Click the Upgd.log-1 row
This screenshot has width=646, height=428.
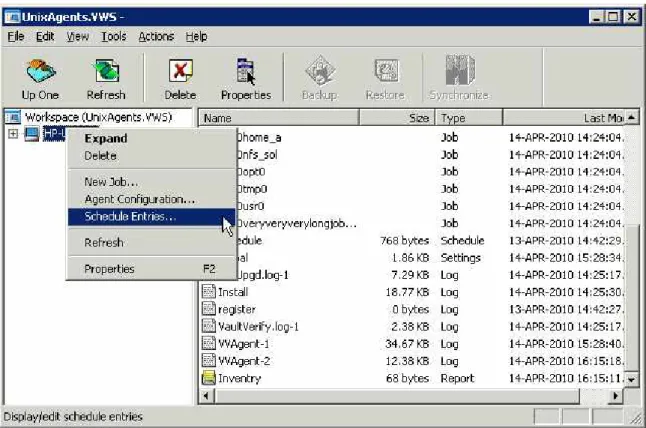431,275
